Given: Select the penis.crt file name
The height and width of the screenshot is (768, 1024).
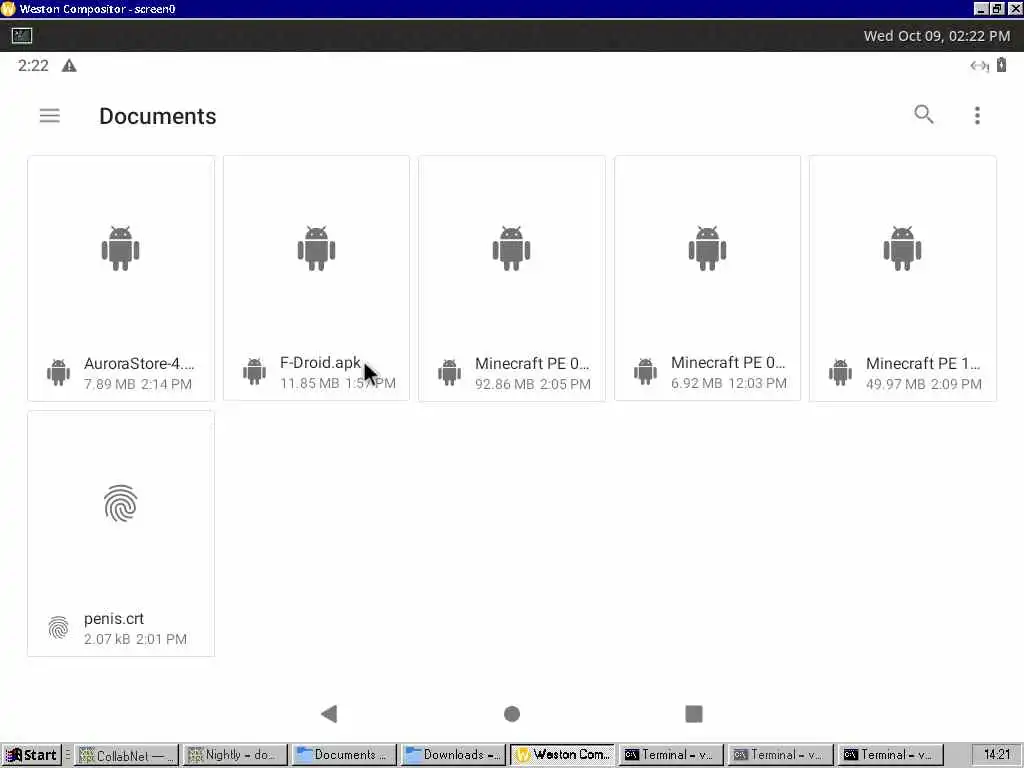Looking at the screenshot, I should click(114, 618).
